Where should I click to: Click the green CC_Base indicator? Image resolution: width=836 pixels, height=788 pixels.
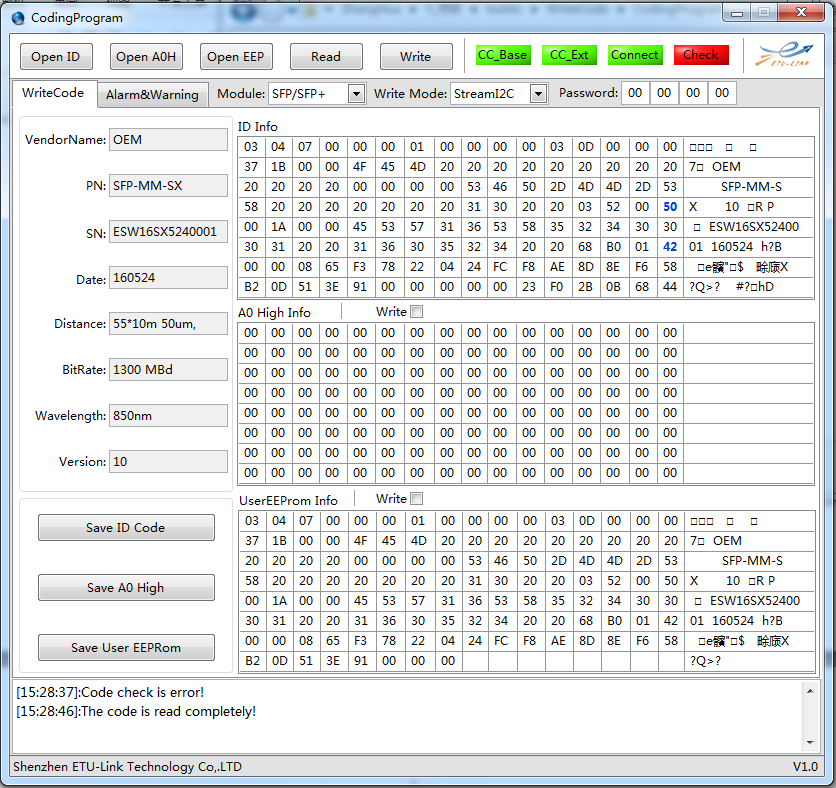click(503, 55)
